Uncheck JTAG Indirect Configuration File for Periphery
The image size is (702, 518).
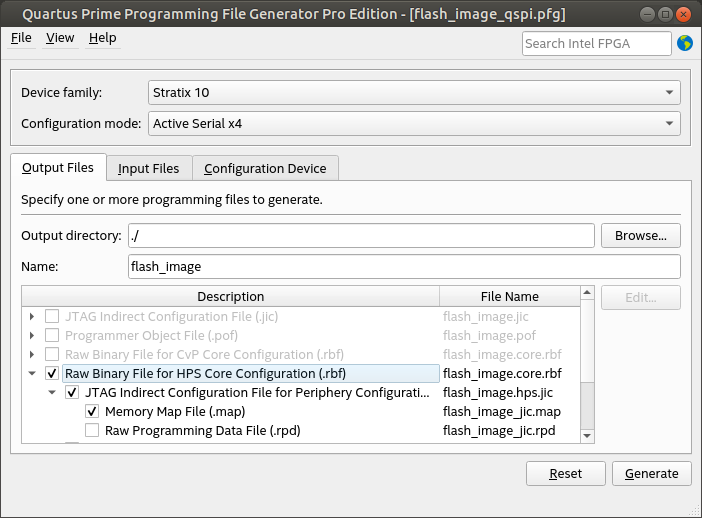coord(72,393)
